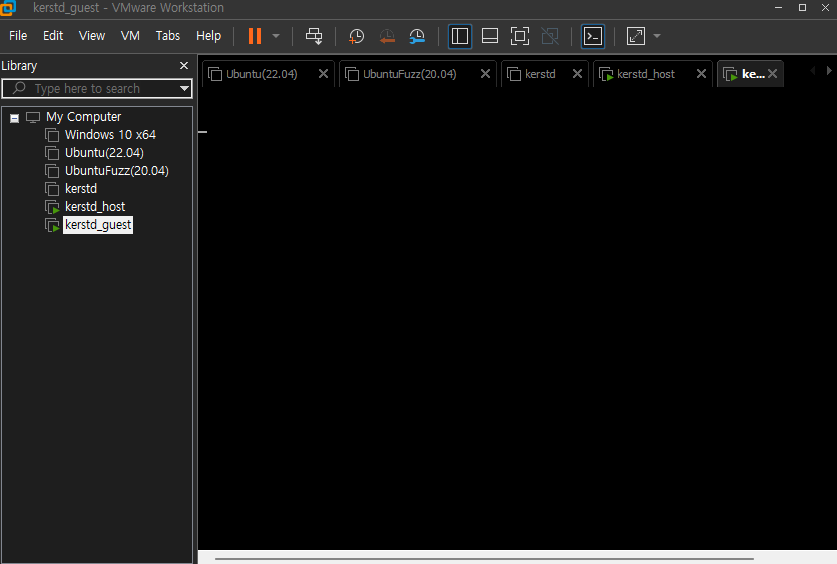Viewport: 837px width, 564px height.
Task: Click the Windows 10 x64 VM icon
Action: tap(52, 135)
